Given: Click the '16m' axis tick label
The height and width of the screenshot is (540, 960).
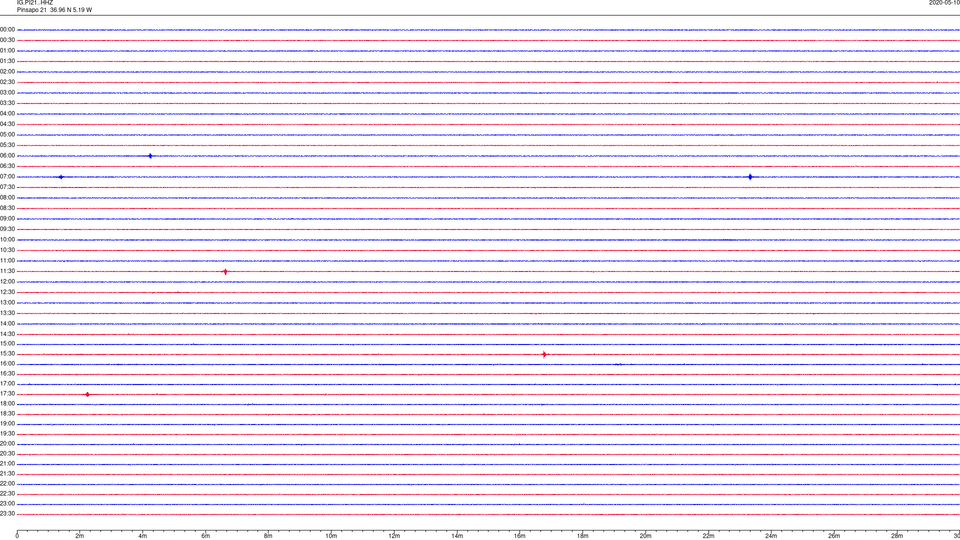Looking at the screenshot, I should click(520, 536).
